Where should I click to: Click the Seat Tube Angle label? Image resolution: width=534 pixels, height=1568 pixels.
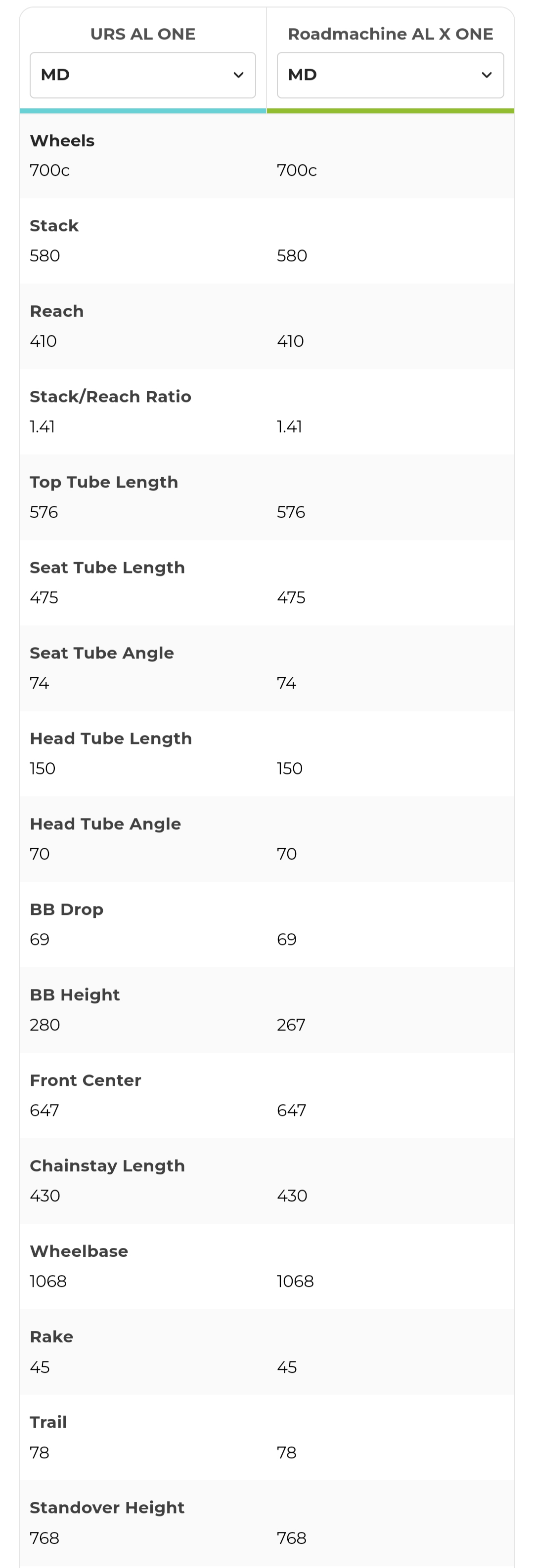102,653
